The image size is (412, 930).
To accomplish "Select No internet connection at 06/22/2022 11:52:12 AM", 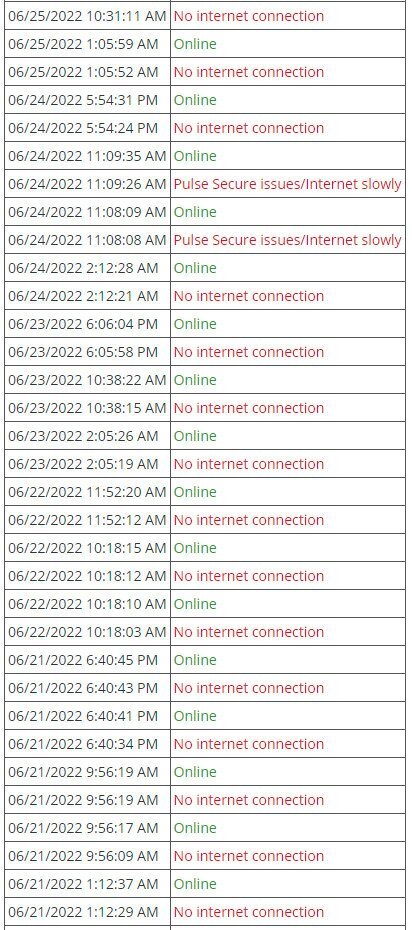I will click(249, 520).
